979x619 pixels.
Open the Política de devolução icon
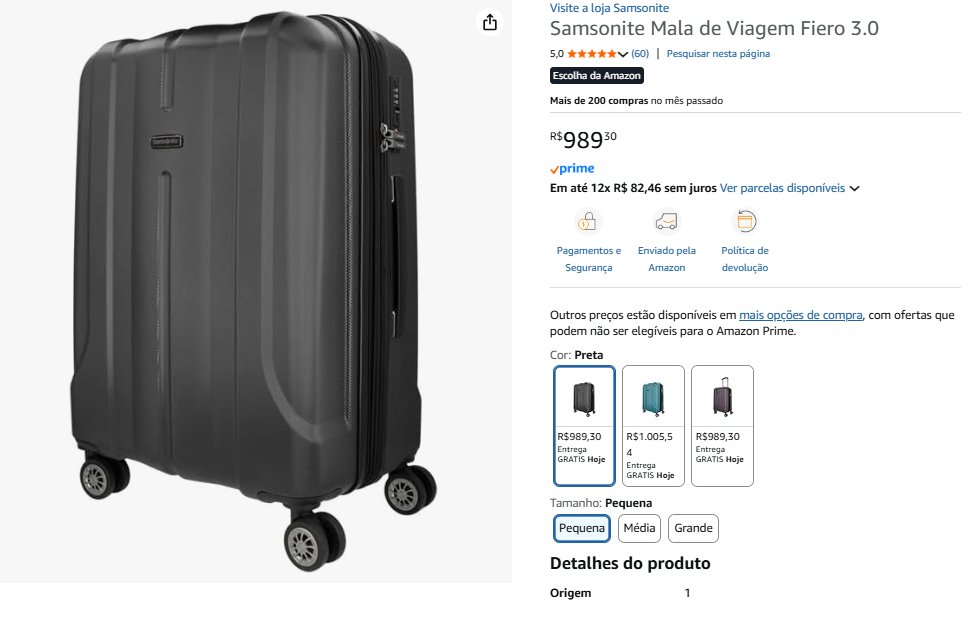745,221
